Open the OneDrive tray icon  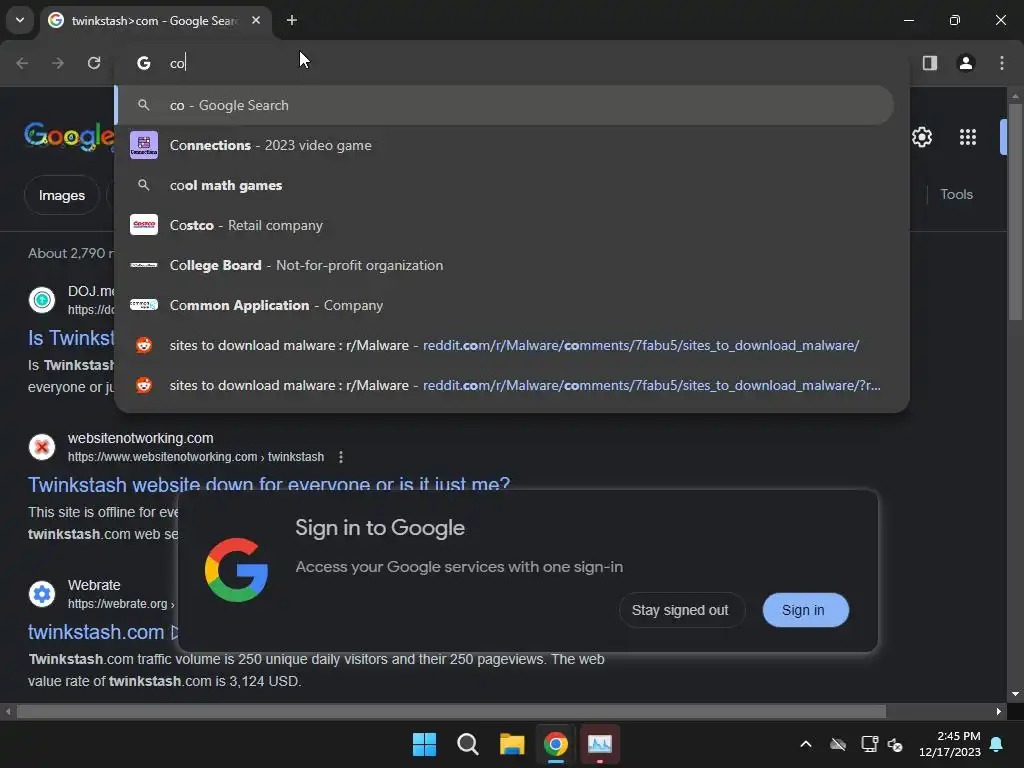coord(838,744)
